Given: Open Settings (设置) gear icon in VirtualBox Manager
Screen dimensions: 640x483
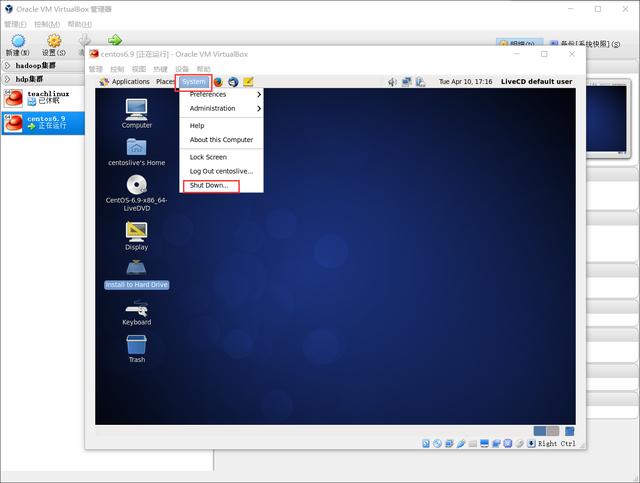Looking at the screenshot, I should pos(54,41).
